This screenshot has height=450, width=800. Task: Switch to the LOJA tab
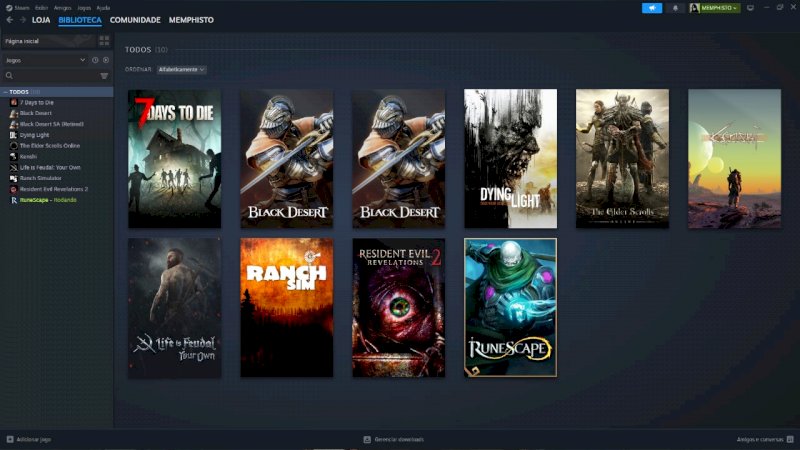coord(41,20)
